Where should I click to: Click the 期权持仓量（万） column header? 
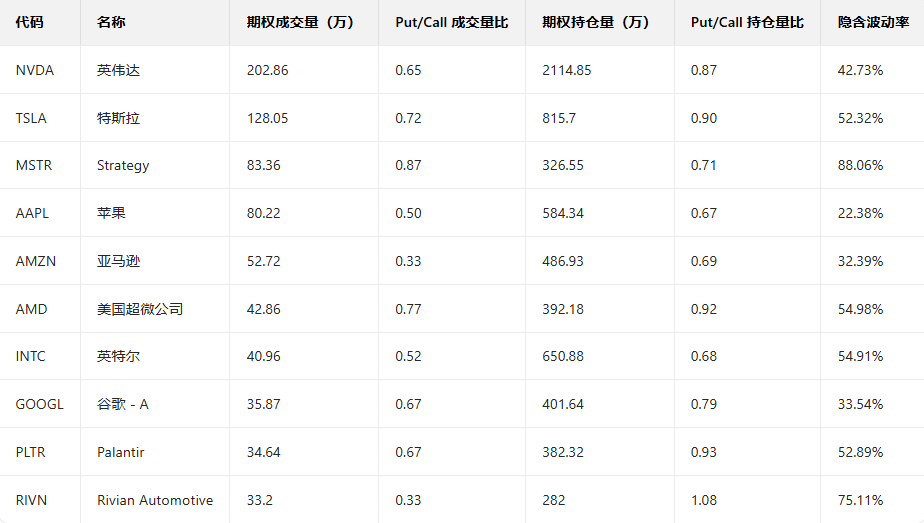tap(596, 22)
